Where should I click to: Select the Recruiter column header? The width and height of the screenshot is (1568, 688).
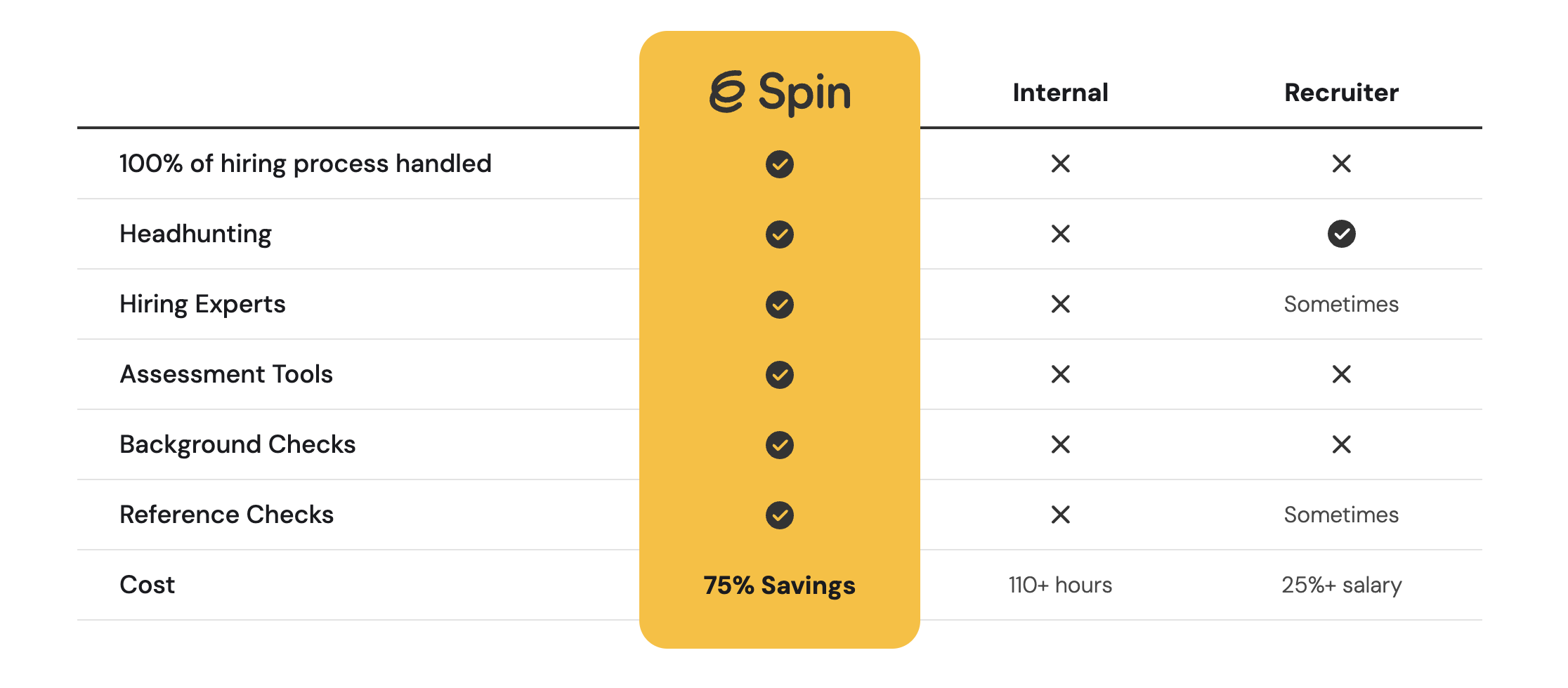coord(1341,93)
